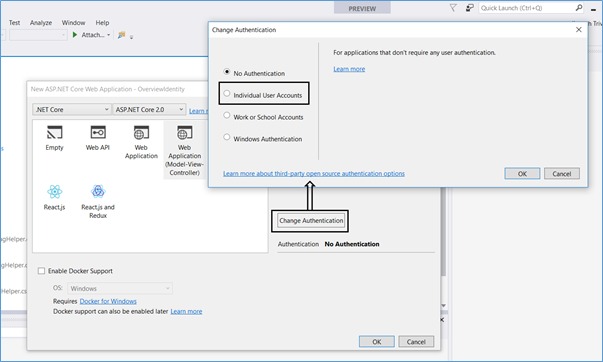Viewport: 603px width, 362px height.
Task: Expand the Attach button dropdown arrow
Action: [x=109, y=35]
